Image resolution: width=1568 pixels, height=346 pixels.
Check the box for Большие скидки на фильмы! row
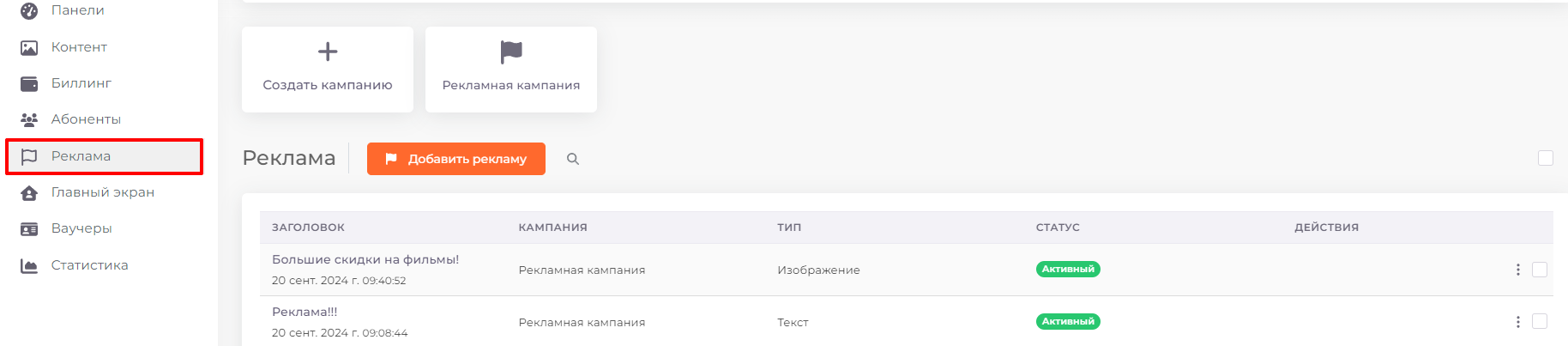(1540, 270)
